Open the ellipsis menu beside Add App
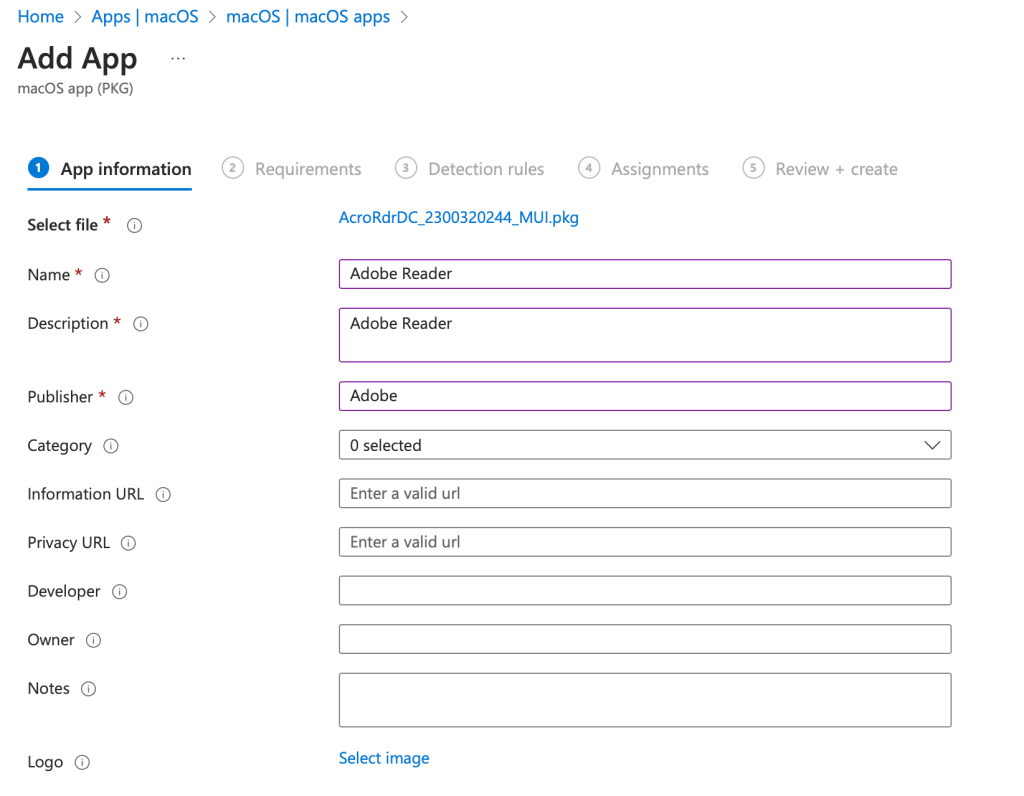 click(x=178, y=59)
